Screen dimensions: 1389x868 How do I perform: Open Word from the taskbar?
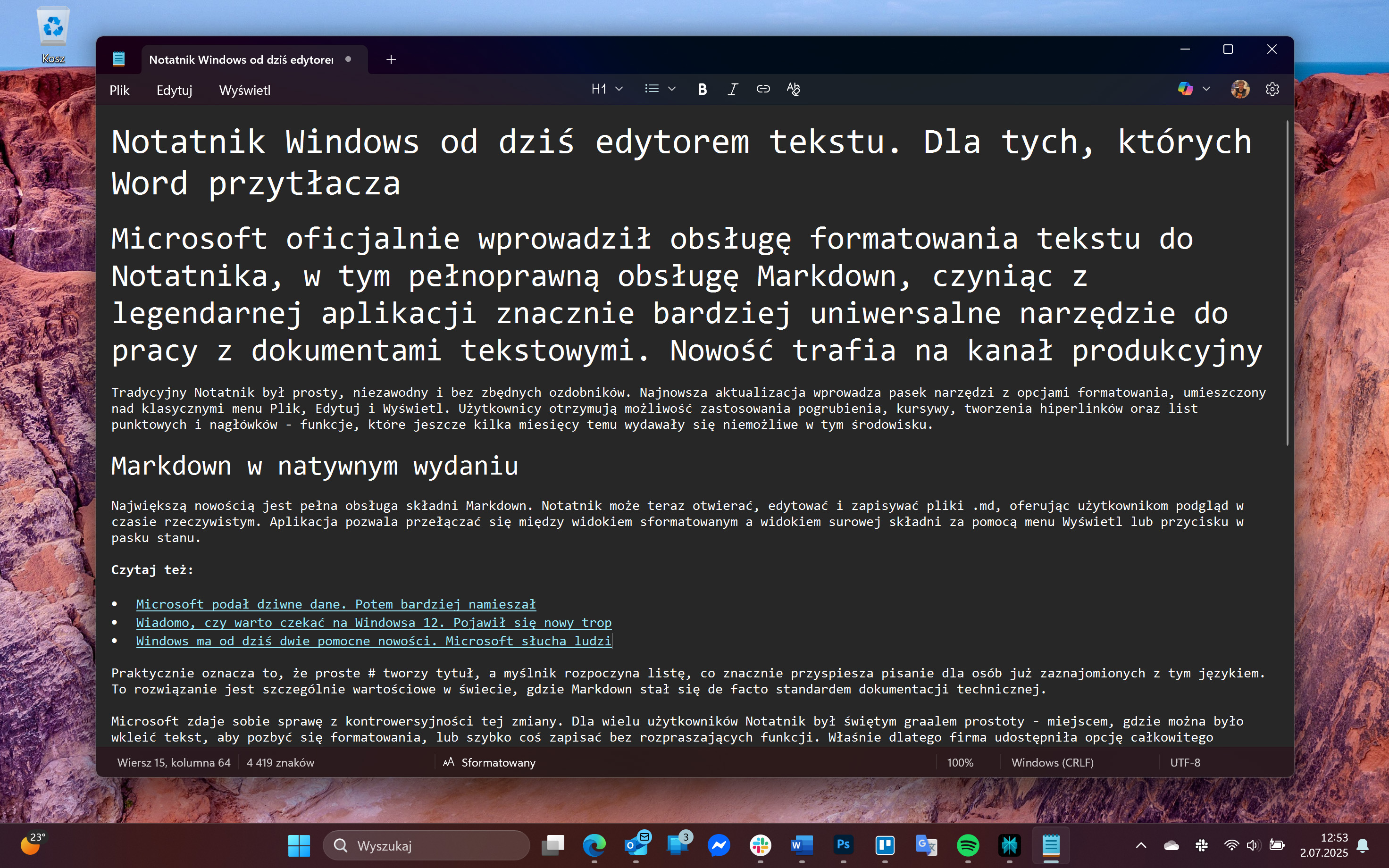(802, 845)
